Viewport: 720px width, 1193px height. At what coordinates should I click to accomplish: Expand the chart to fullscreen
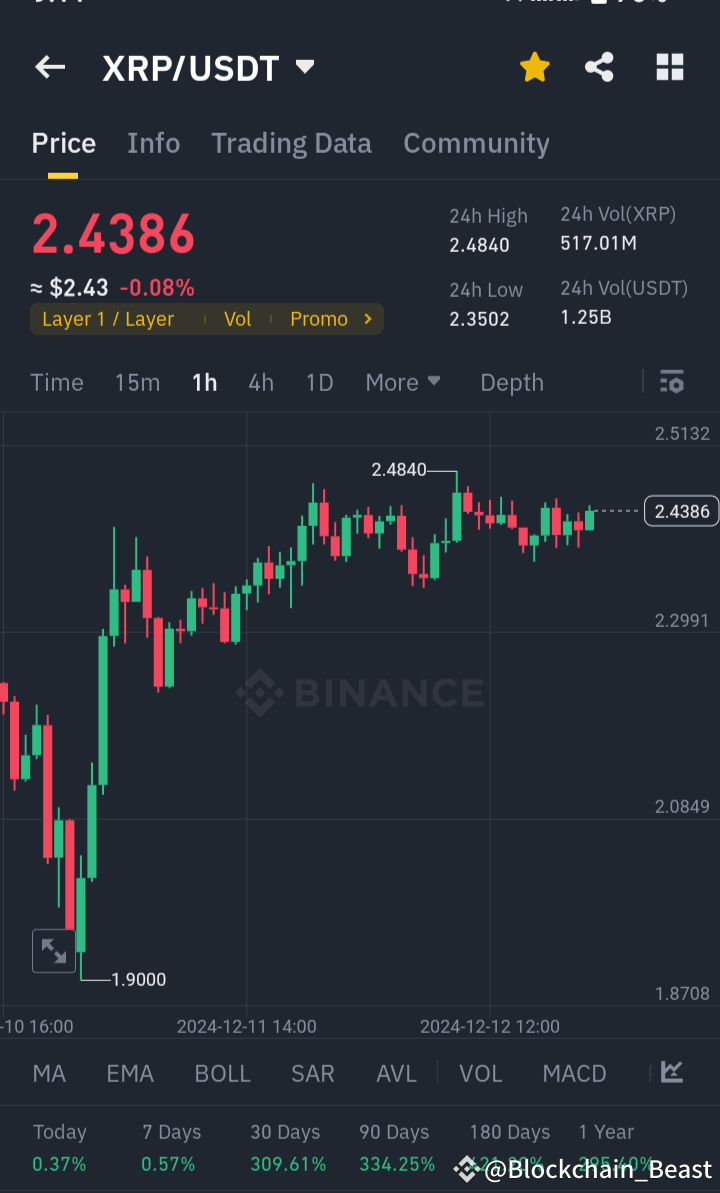coord(53,951)
